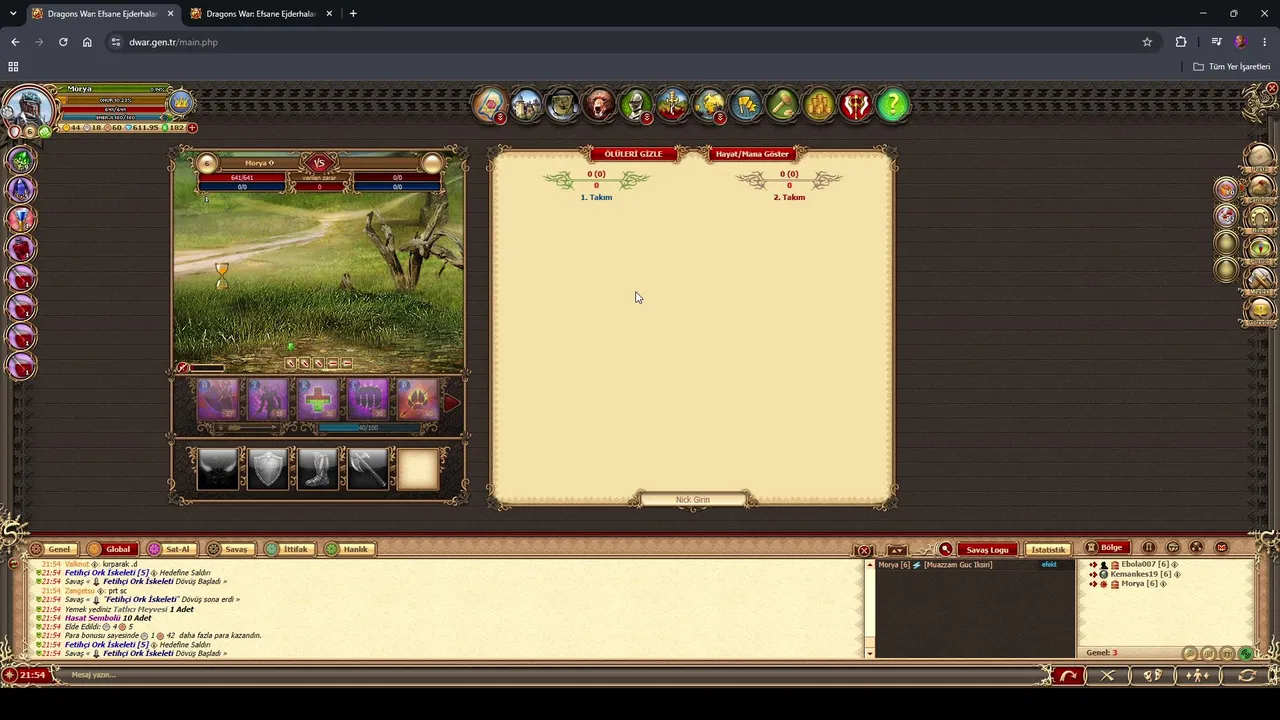Select the boots equipment slot

318,469
